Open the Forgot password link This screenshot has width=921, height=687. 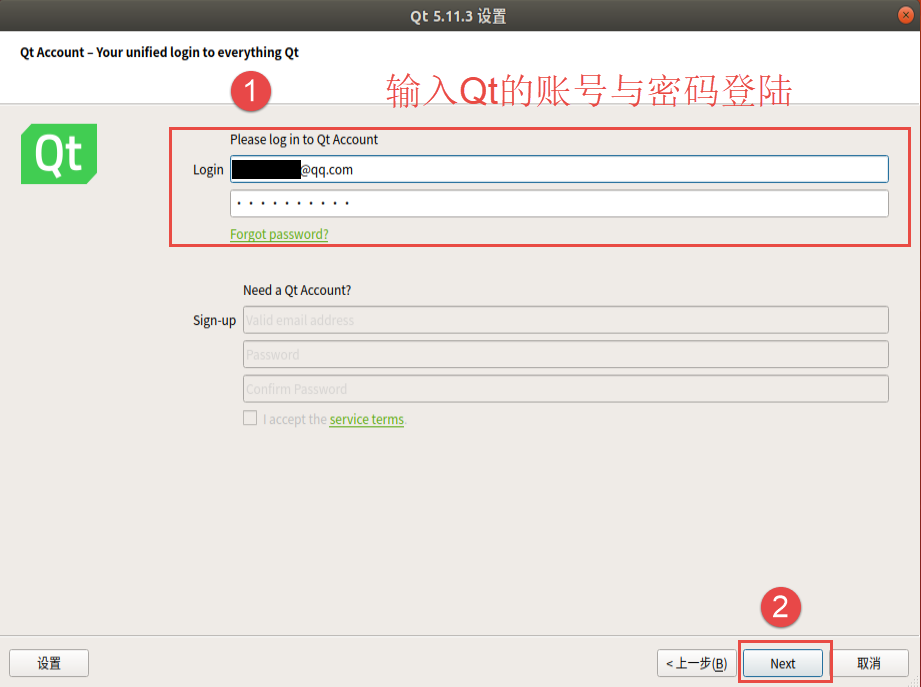point(279,234)
